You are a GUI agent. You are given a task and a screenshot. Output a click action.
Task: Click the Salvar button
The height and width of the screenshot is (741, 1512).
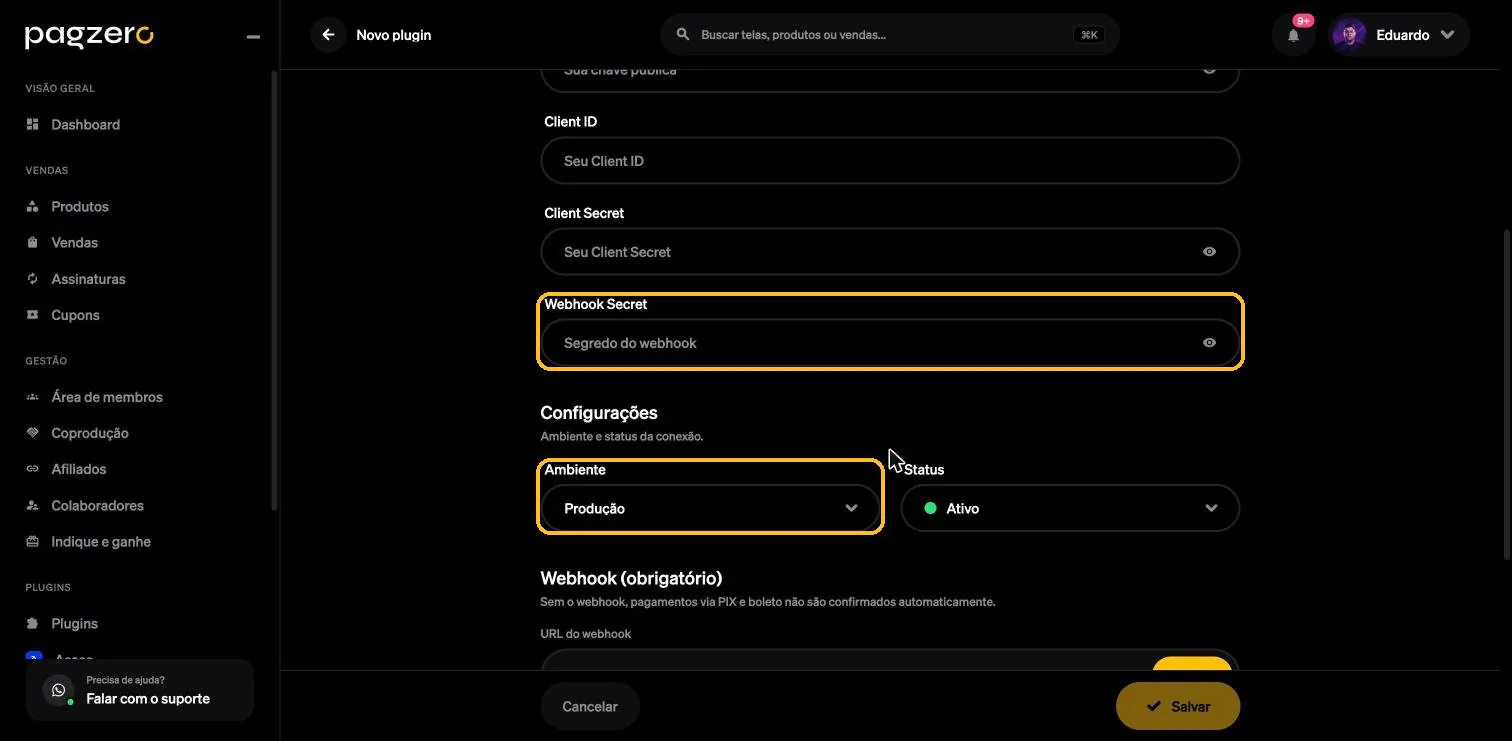pos(1178,706)
